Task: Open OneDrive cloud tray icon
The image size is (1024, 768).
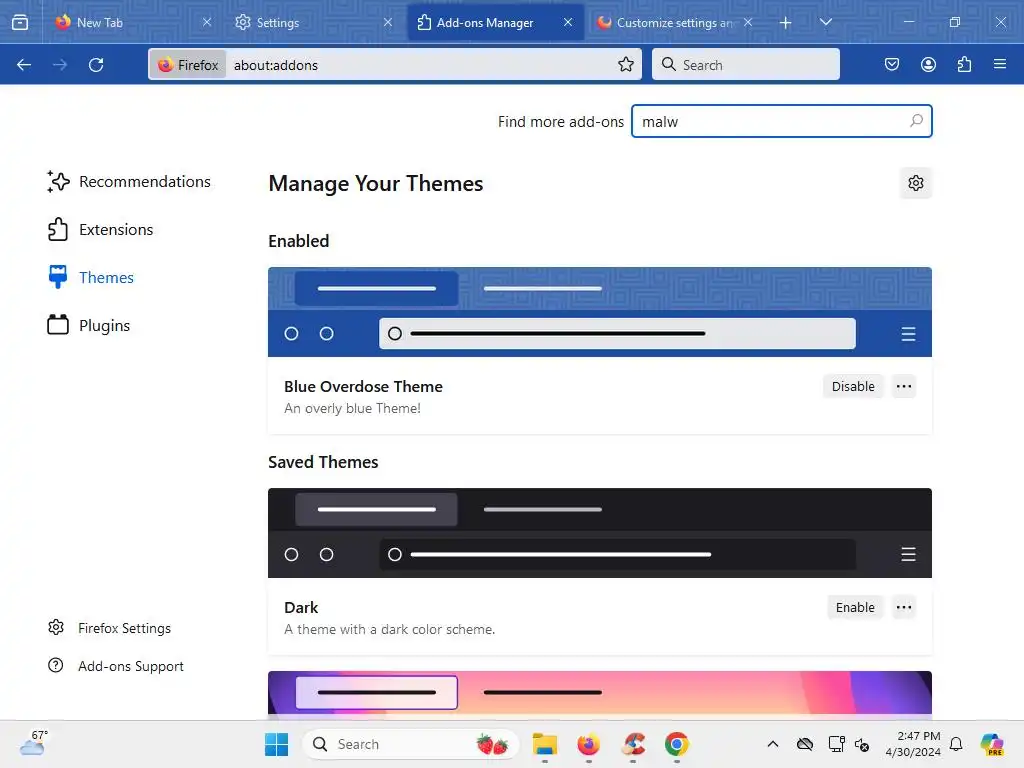Action: click(805, 744)
